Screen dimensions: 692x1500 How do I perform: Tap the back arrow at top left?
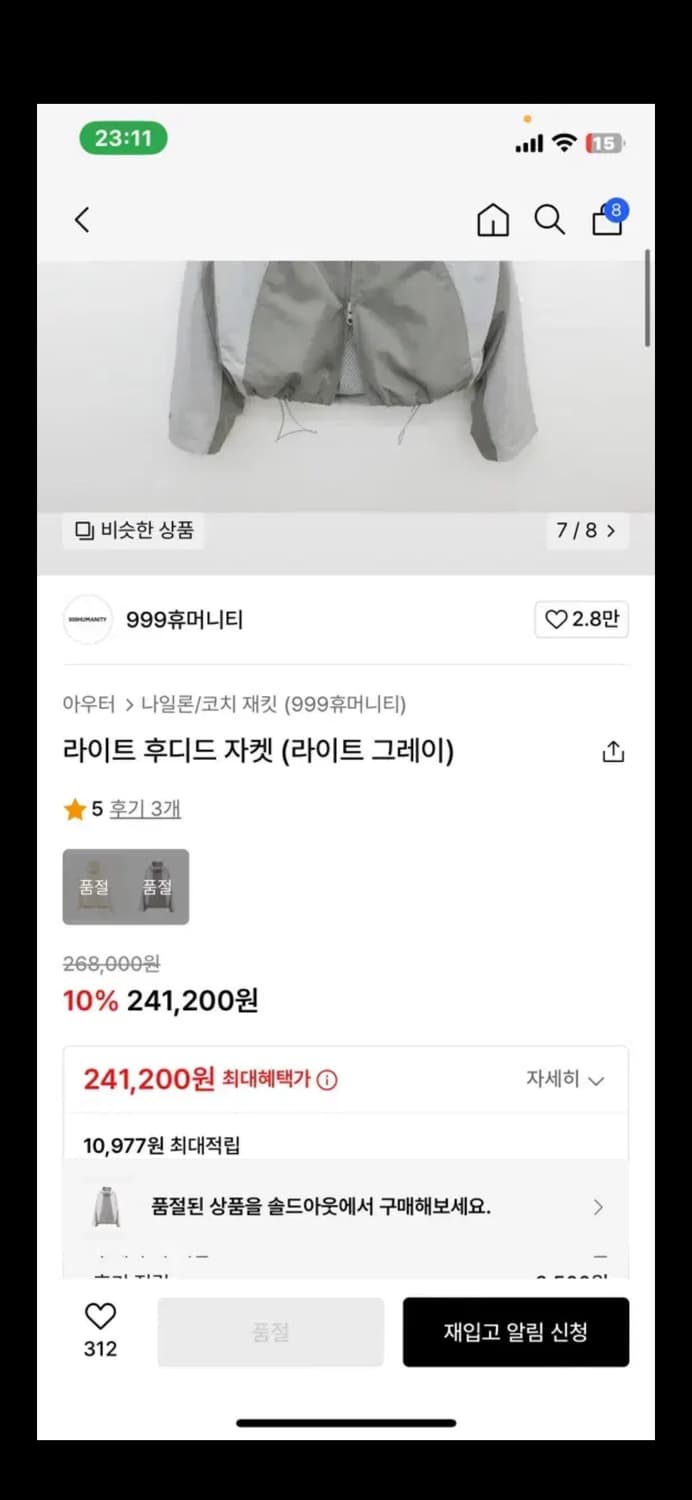[82, 220]
